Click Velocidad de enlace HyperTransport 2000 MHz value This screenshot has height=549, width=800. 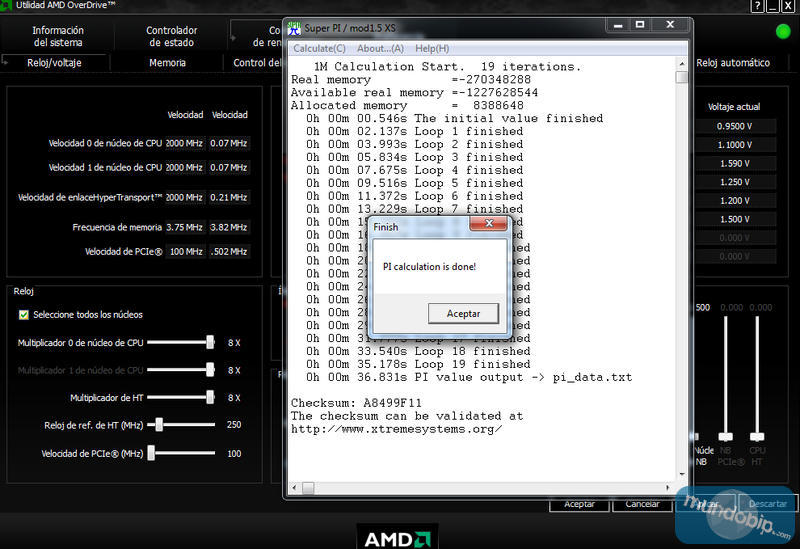click(x=184, y=197)
